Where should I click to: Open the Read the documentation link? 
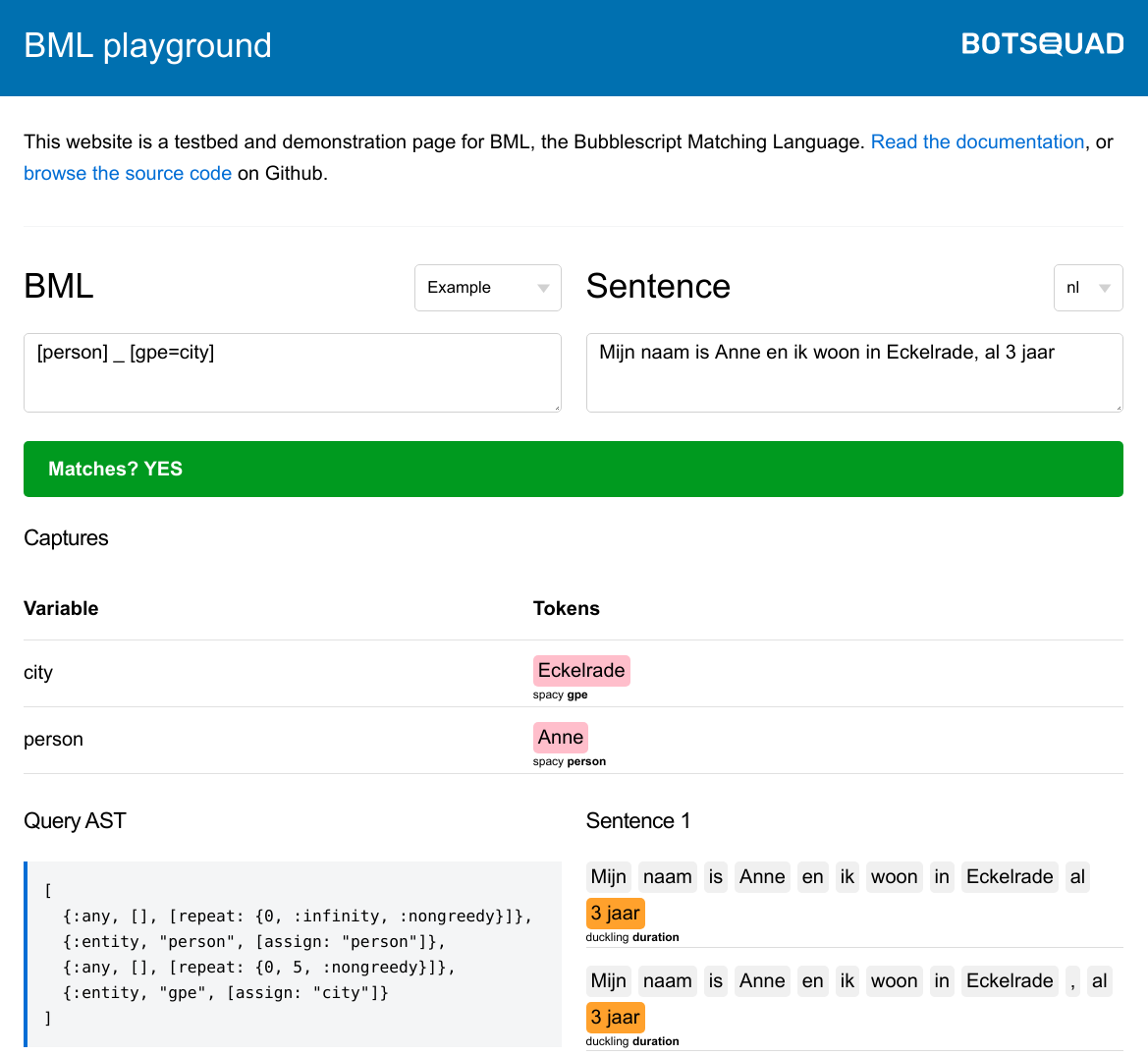[977, 141]
